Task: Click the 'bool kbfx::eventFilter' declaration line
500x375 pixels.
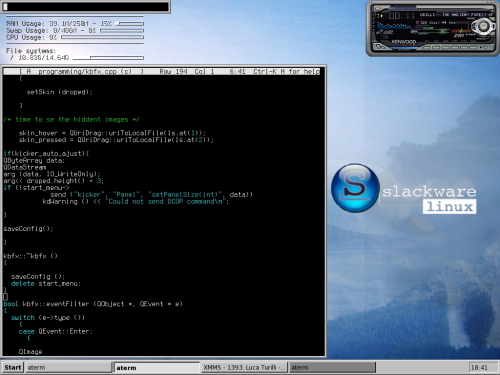Action: pos(93,304)
